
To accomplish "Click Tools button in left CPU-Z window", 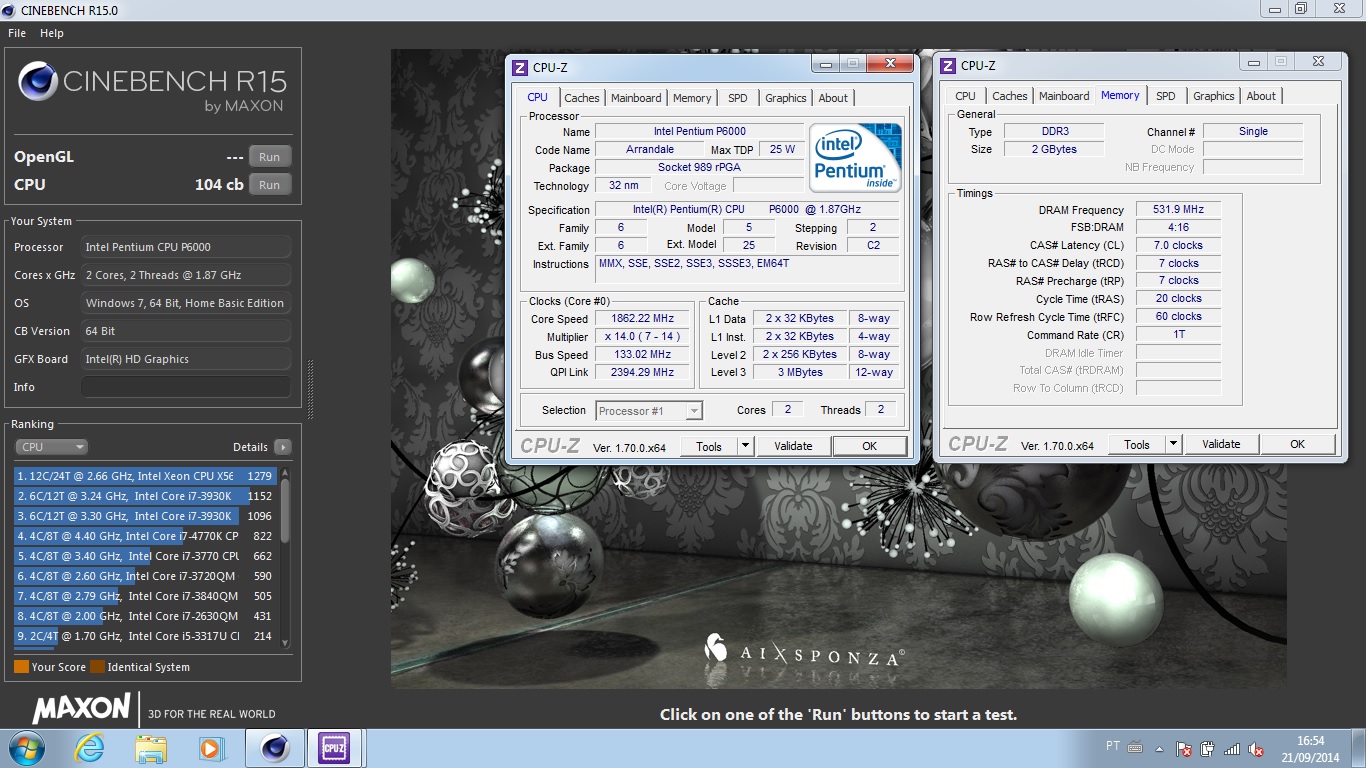I will [709, 447].
